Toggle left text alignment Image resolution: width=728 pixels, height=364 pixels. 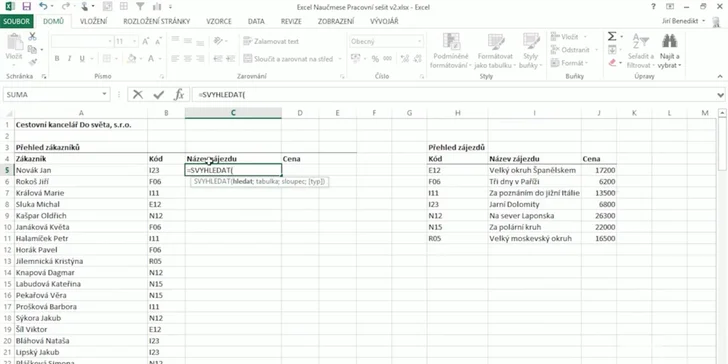[175, 58]
